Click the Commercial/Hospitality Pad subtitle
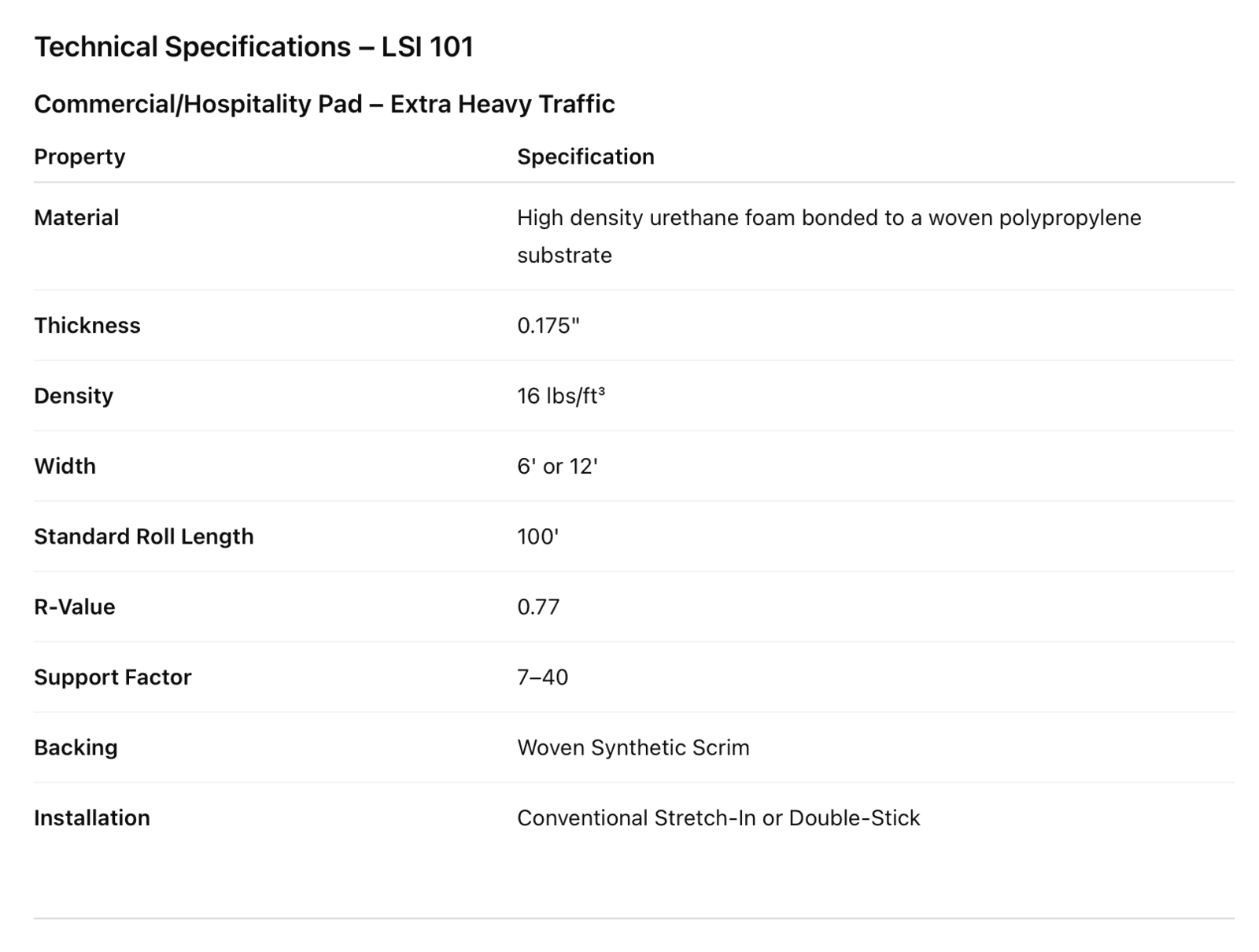1259x952 pixels. (324, 104)
